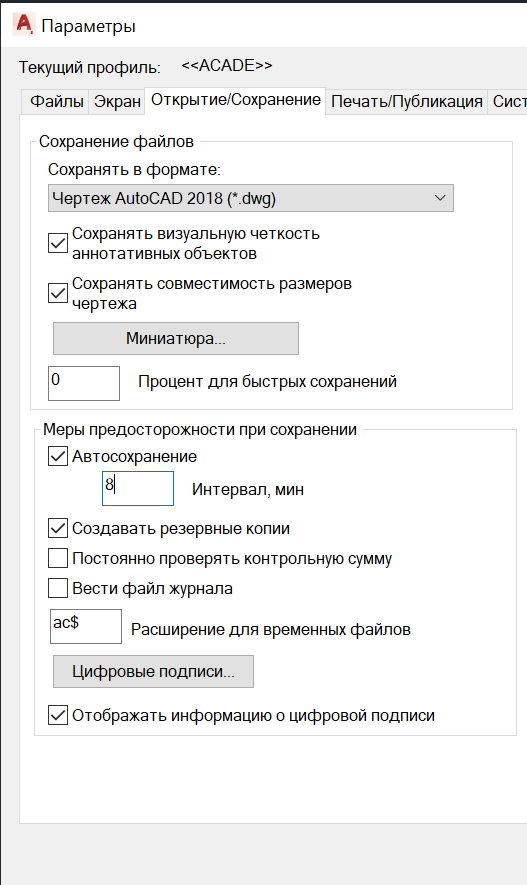The height and width of the screenshot is (885, 527).
Task: Open the Экран tab
Action: tap(117, 102)
